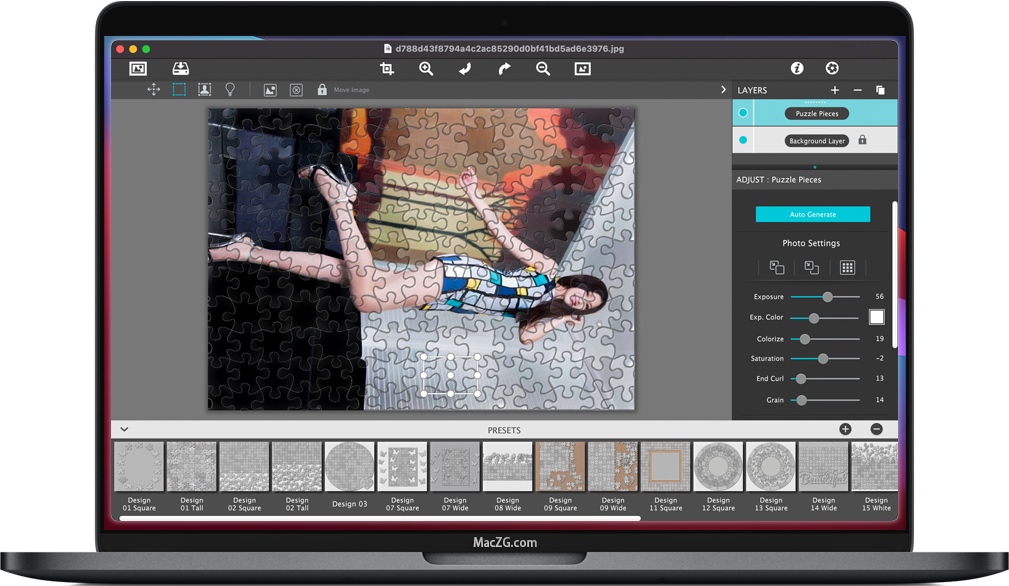Click the lock icon on Background Layer
This screenshot has width=1009, height=586.
tap(862, 140)
